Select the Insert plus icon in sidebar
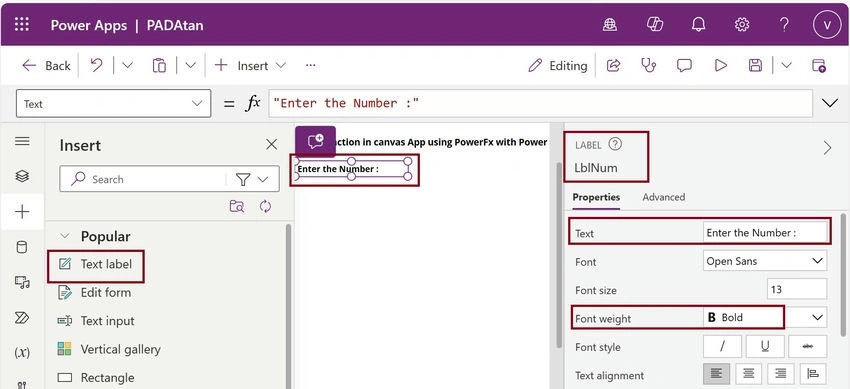 (22, 211)
